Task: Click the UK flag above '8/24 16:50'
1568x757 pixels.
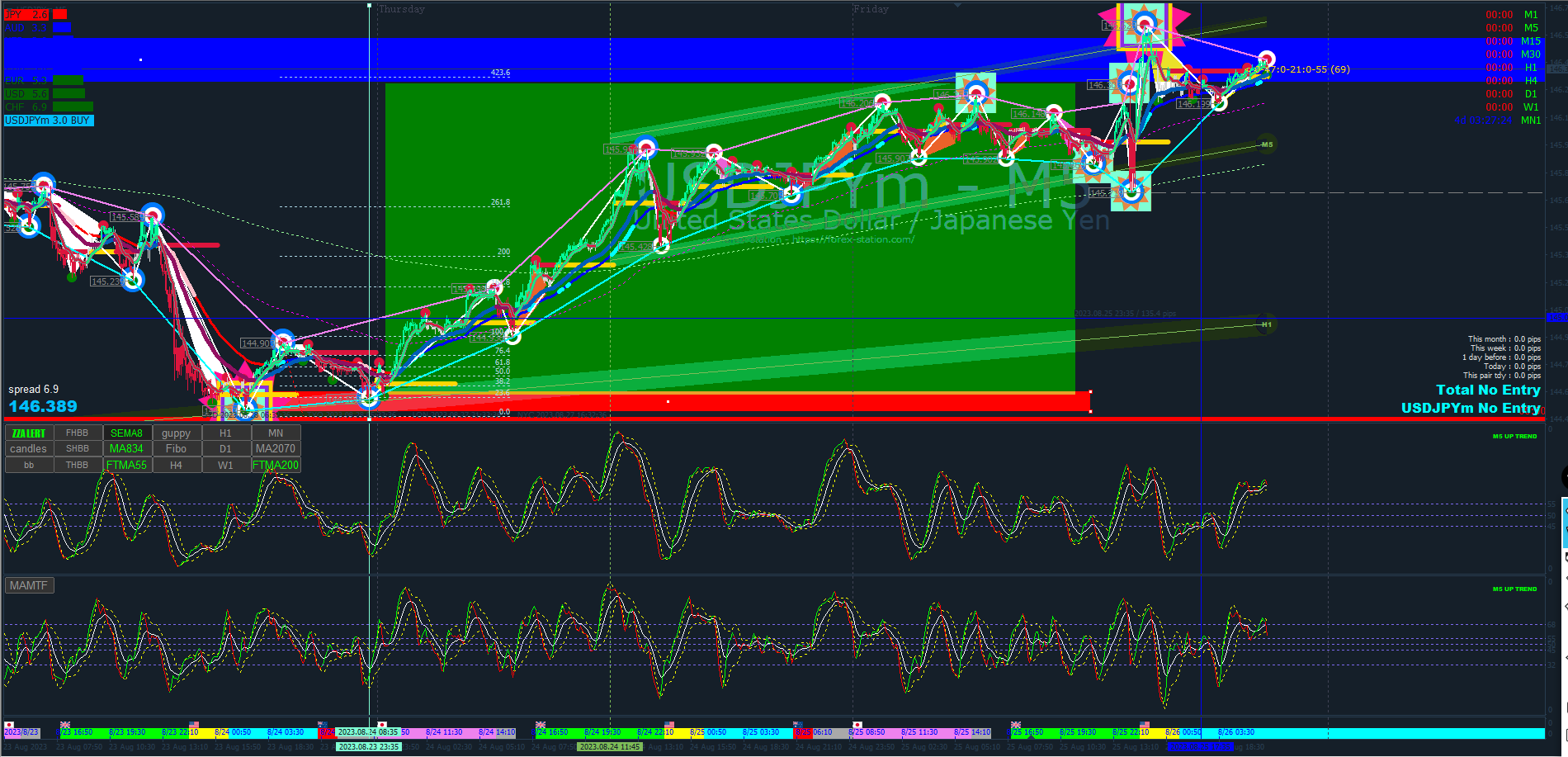Action: (x=541, y=725)
